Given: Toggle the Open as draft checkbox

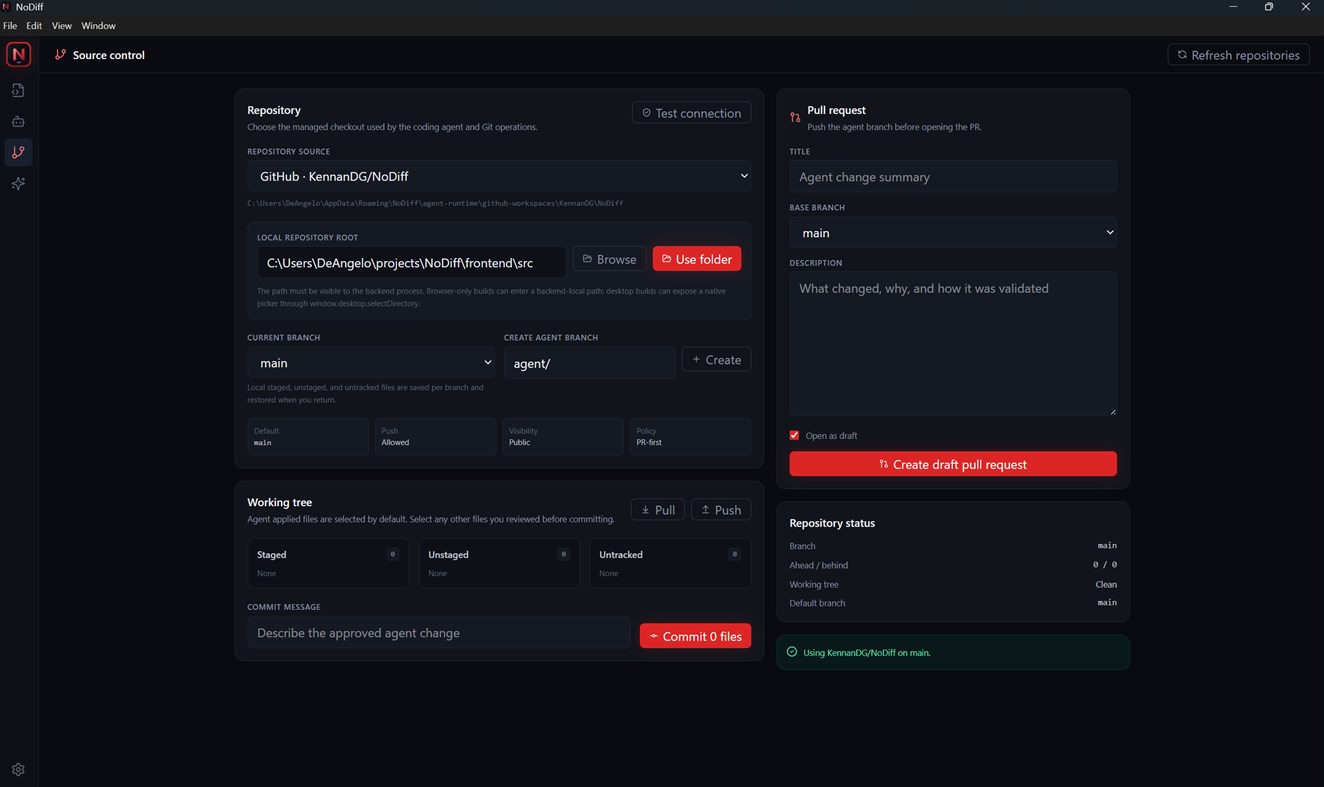Looking at the screenshot, I should (x=794, y=435).
